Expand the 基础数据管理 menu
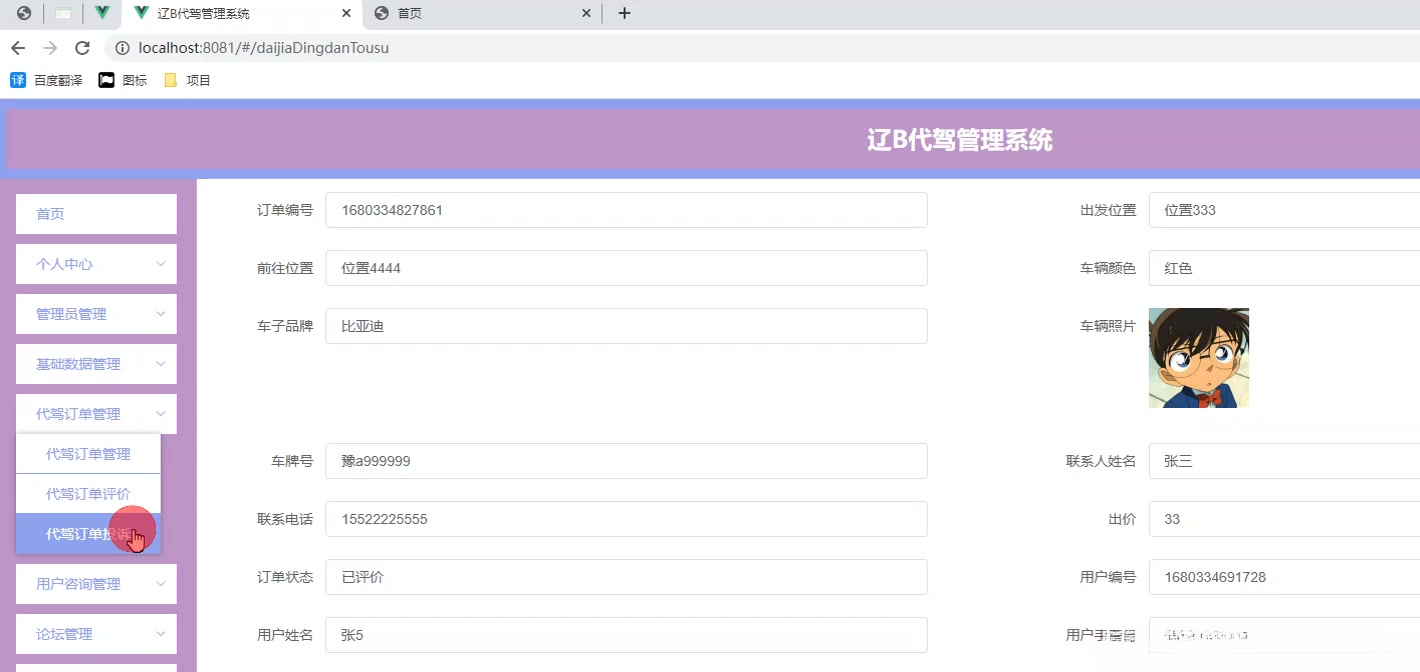 pos(96,364)
